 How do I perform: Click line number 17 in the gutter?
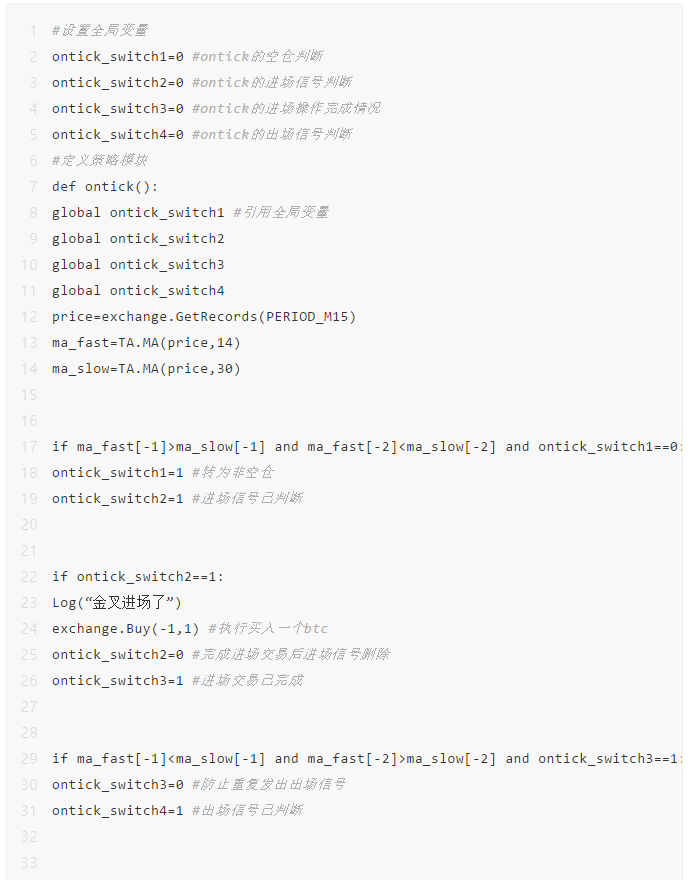(x=30, y=446)
